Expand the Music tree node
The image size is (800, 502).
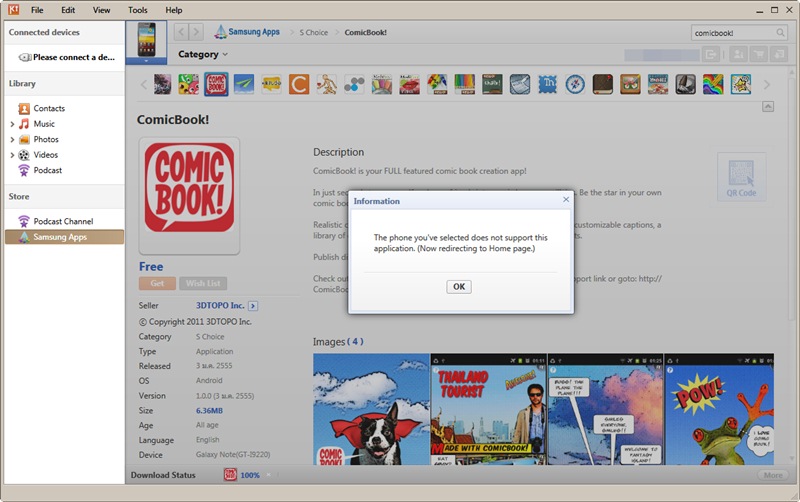(x=12, y=124)
